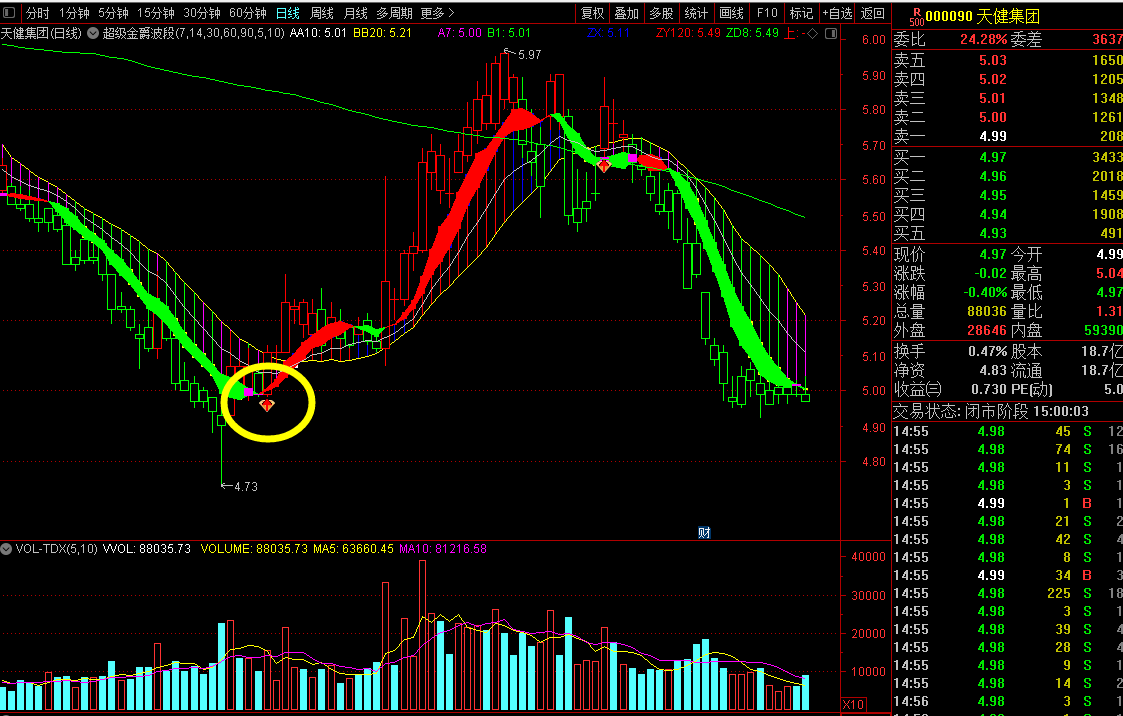
Task: Click the 标记 mark button
Action: 801,13
